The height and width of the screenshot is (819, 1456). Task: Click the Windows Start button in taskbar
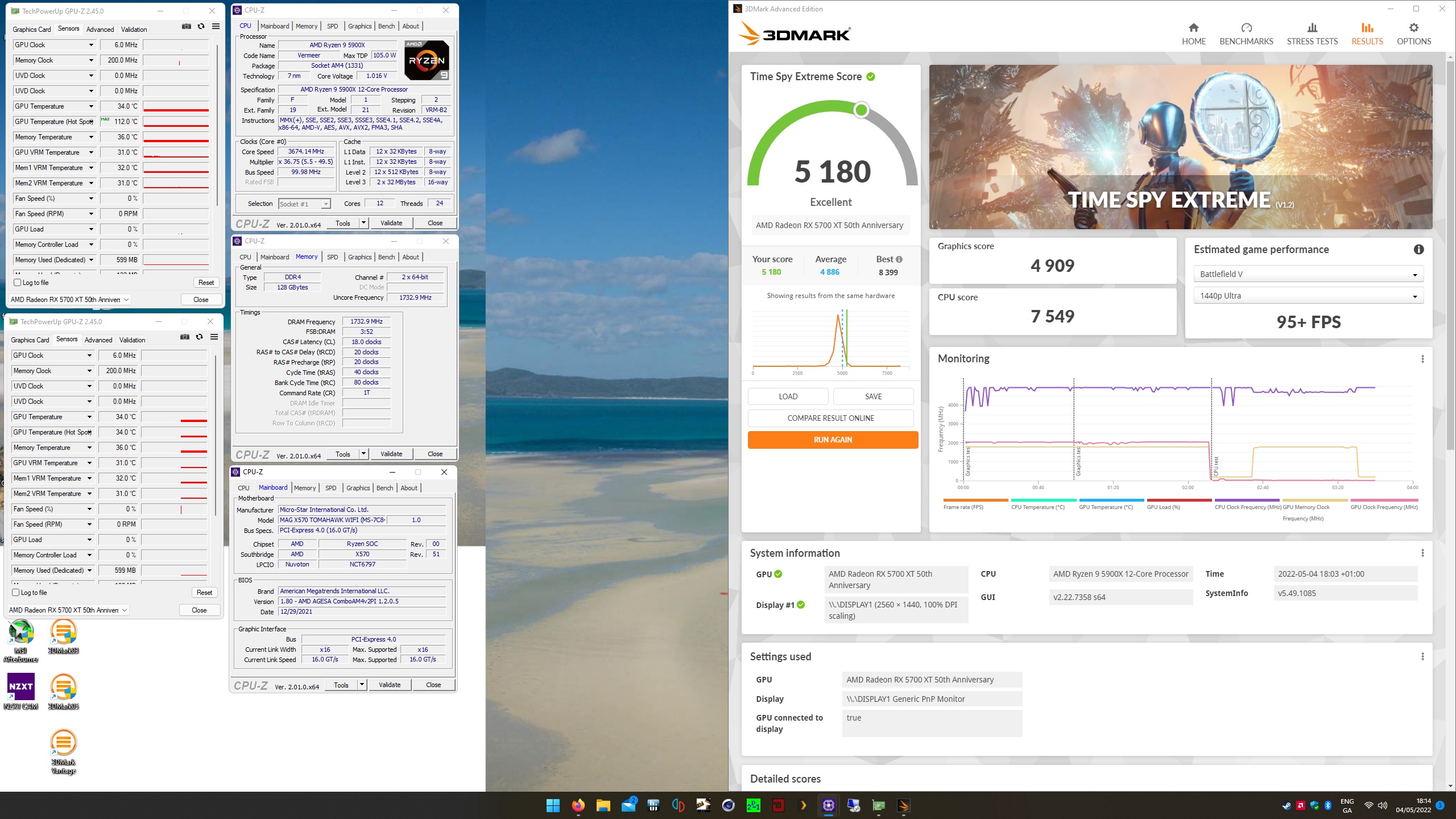[553, 805]
